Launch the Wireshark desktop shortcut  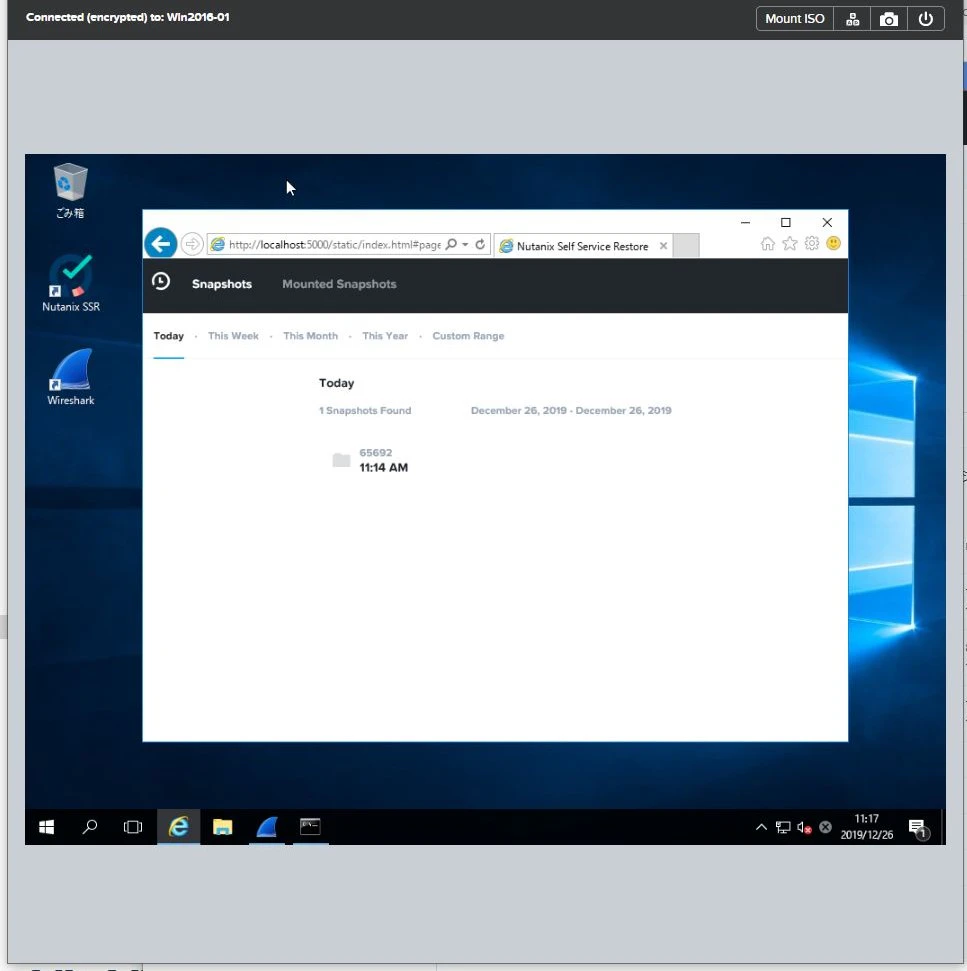(x=71, y=377)
